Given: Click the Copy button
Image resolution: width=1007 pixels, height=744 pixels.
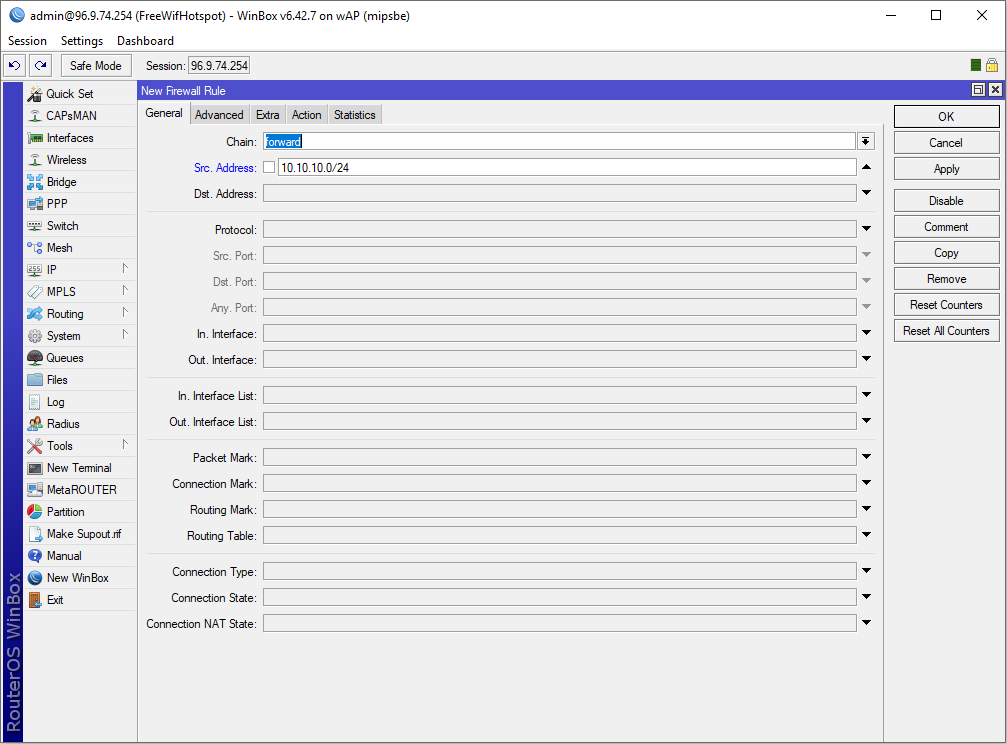Looking at the screenshot, I should pos(946,252).
